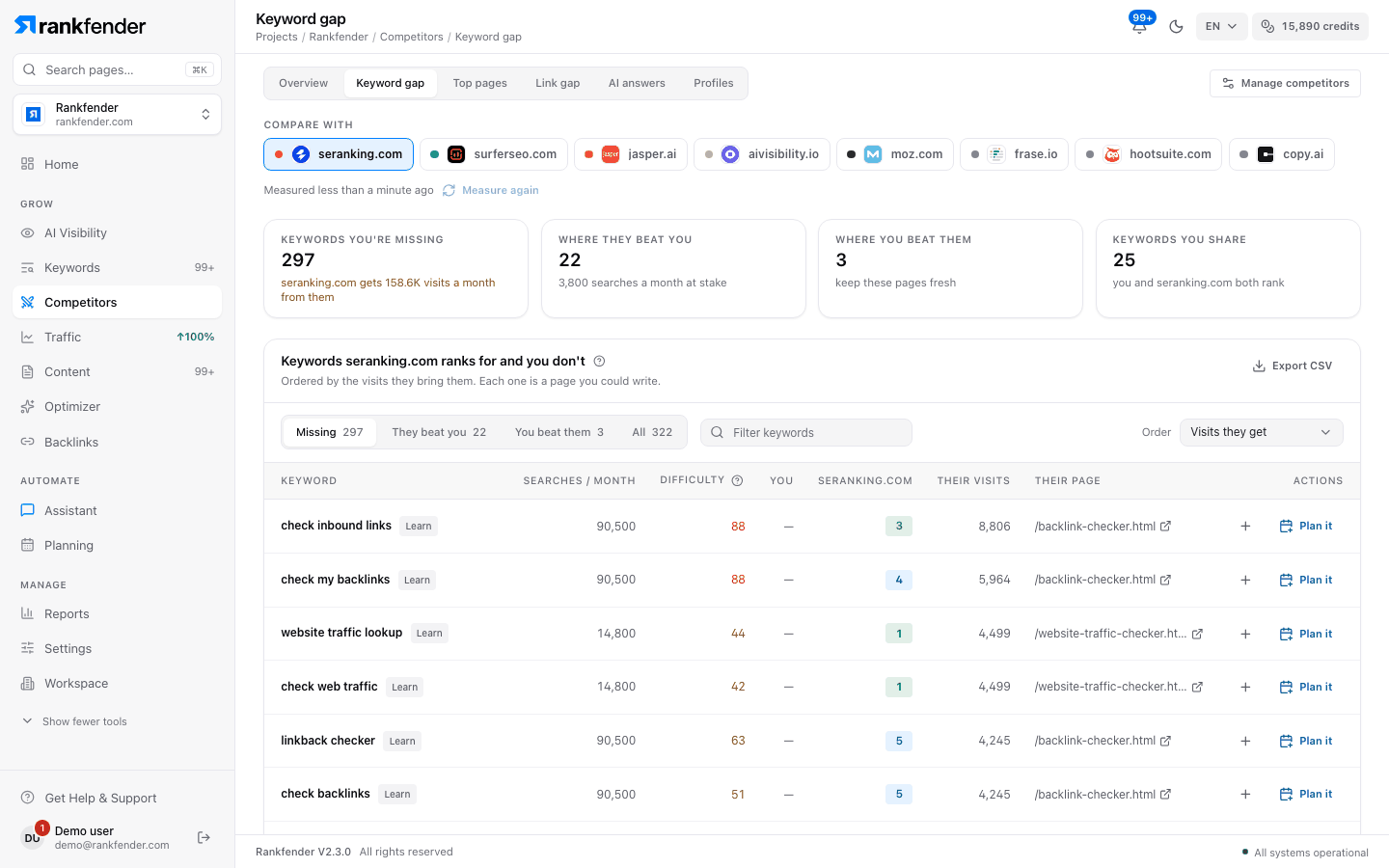1389x868 pixels.
Task: Switch to the Top pages tab
Action: 479,83
